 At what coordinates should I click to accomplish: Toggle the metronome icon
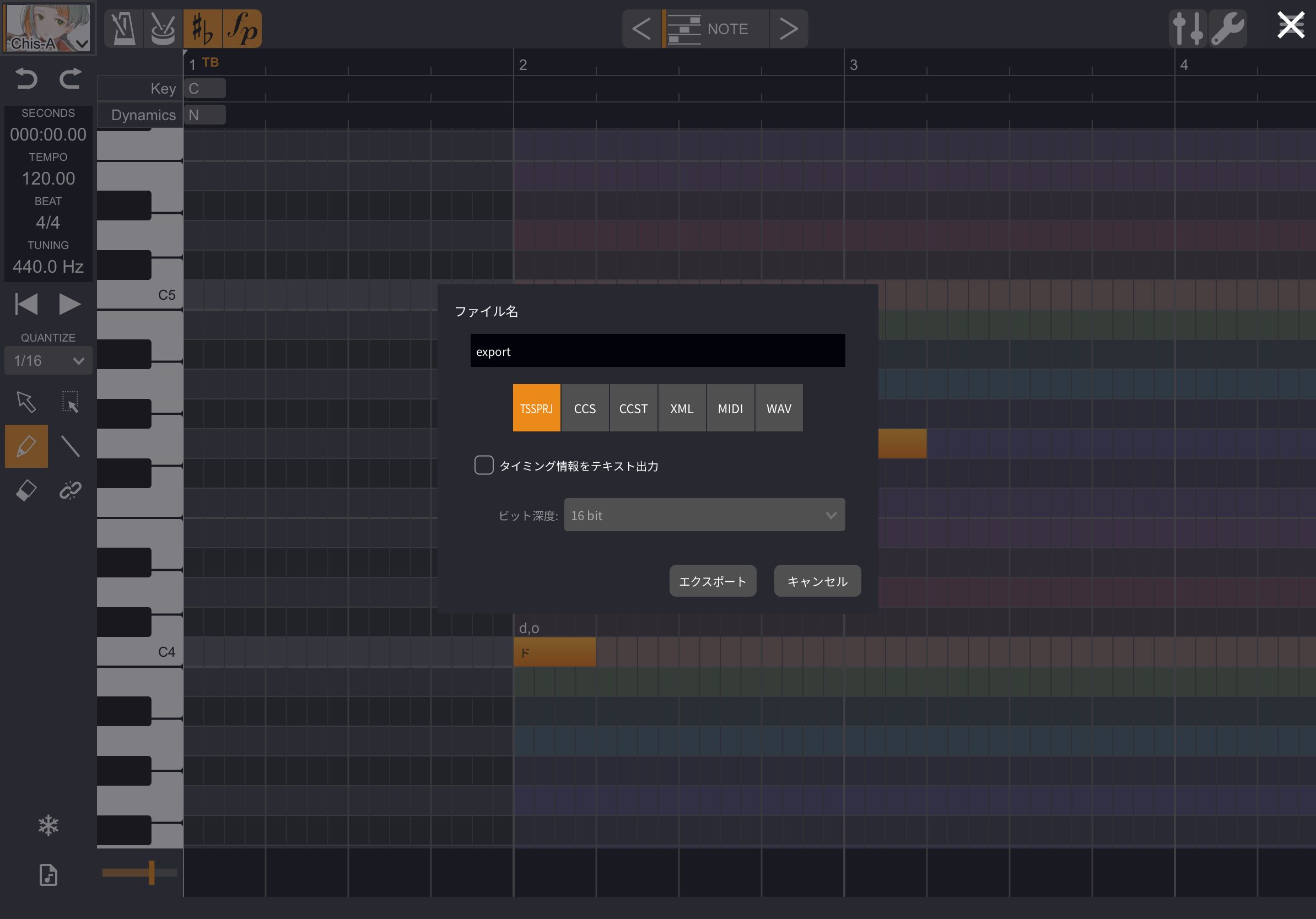124,29
